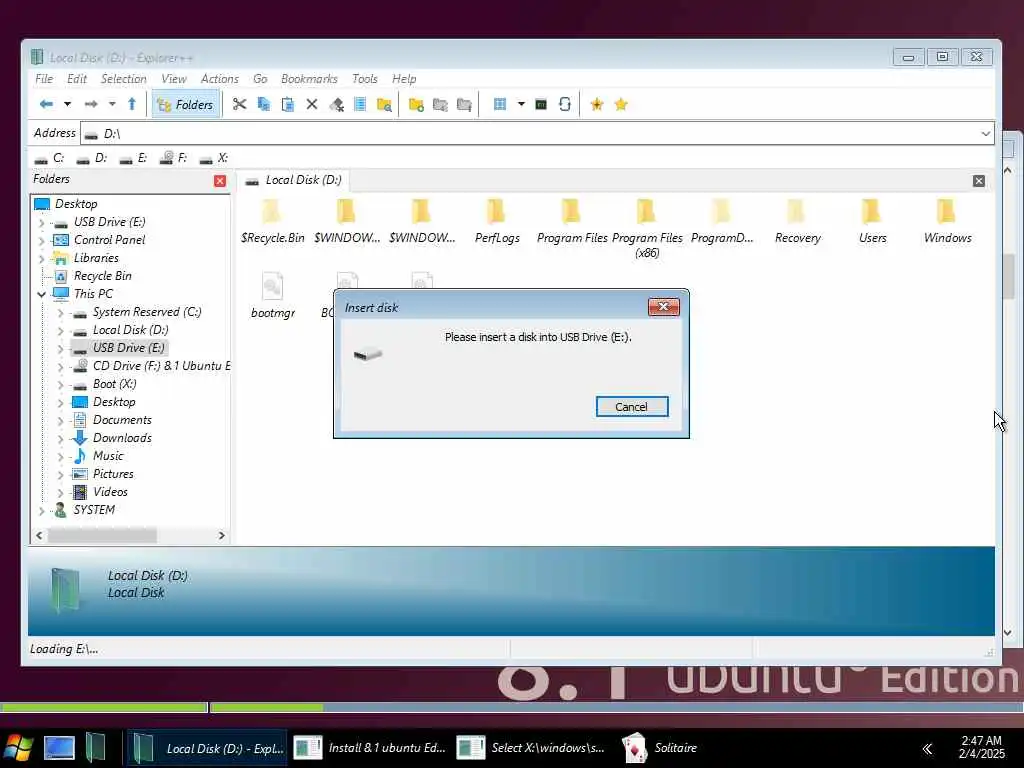
Task: Open the command prompt icon
Action: pos(541,104)
